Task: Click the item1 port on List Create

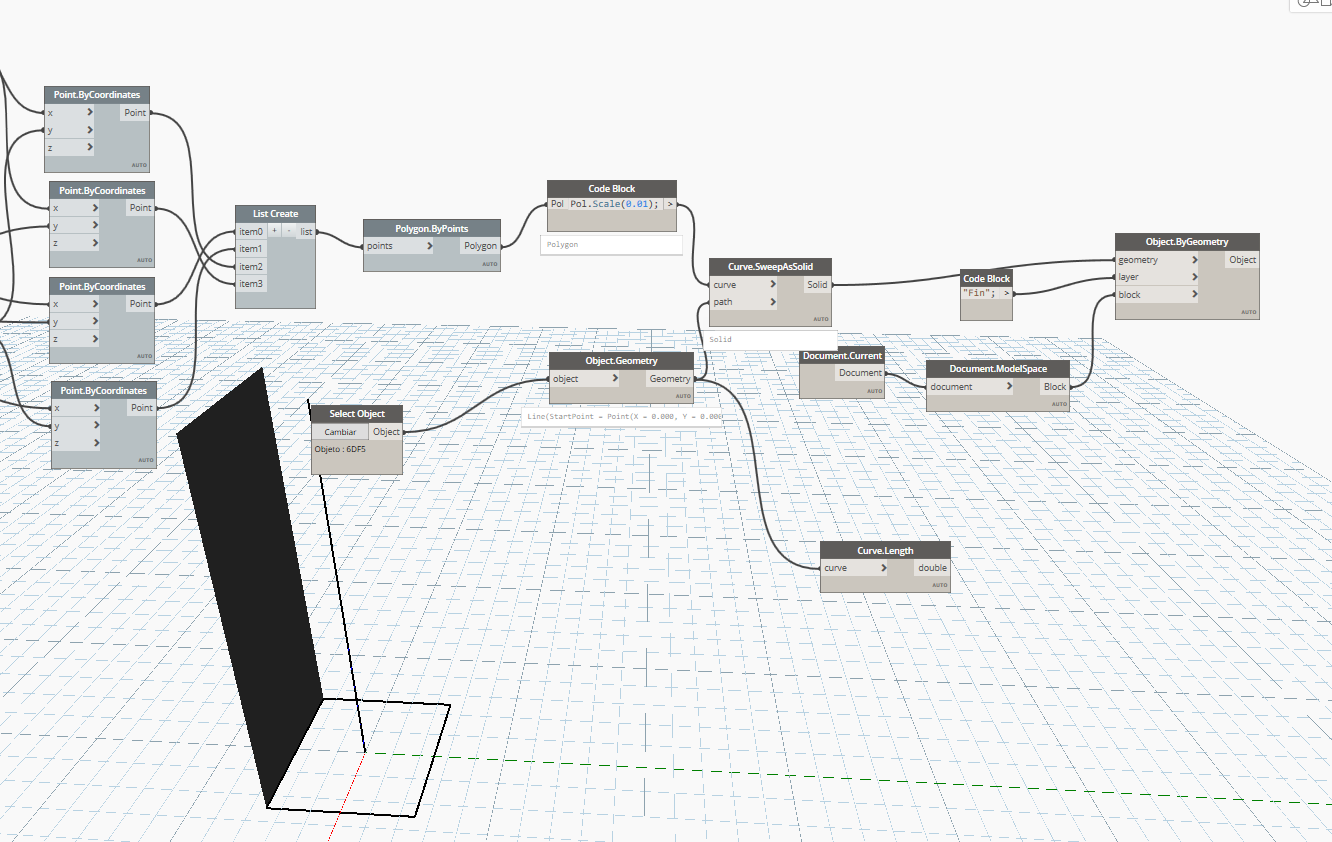Action: coord(251,249)
